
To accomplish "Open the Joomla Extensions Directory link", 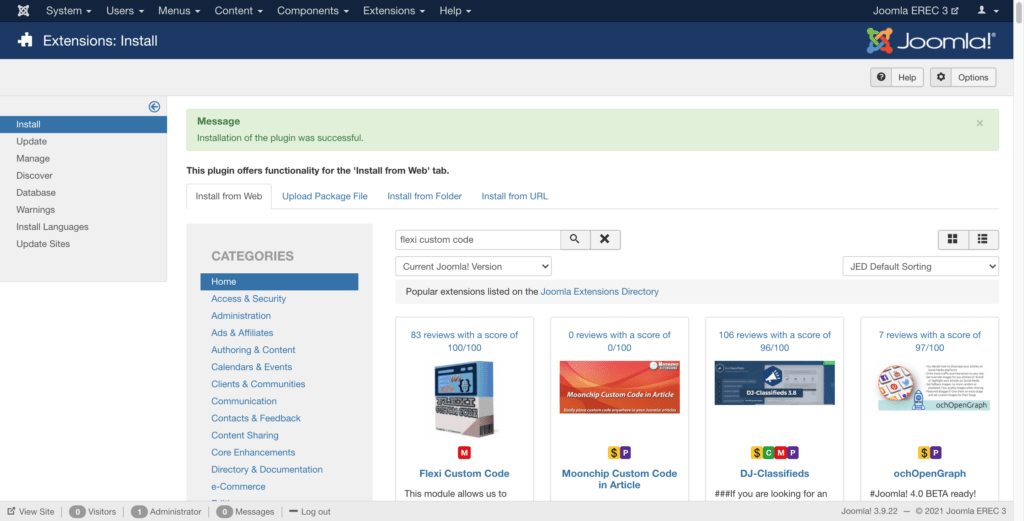I will pos(599,292).
